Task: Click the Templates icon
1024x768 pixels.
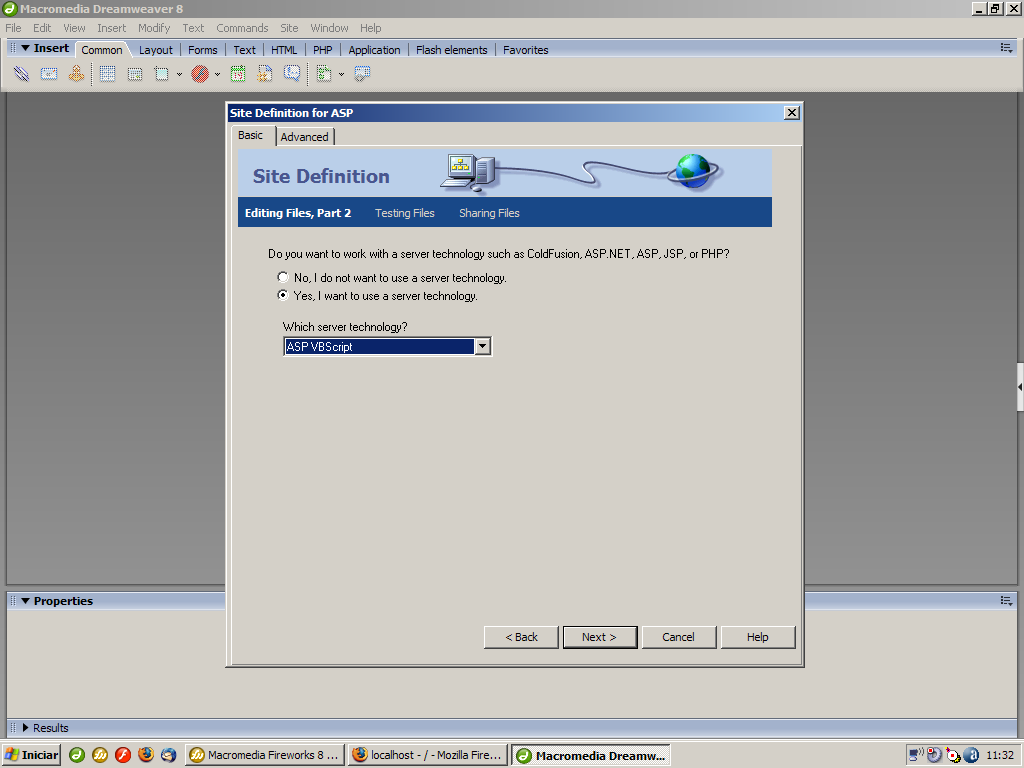Action: (x=324, y=74)
